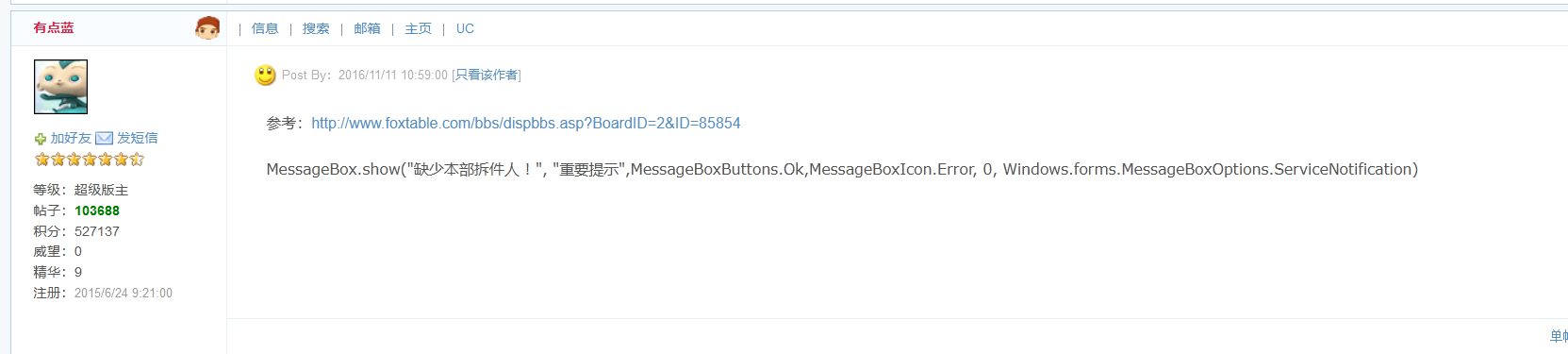Click 加好友 to add friend
Screen dimensions: 1568x354
pos(71,138)
